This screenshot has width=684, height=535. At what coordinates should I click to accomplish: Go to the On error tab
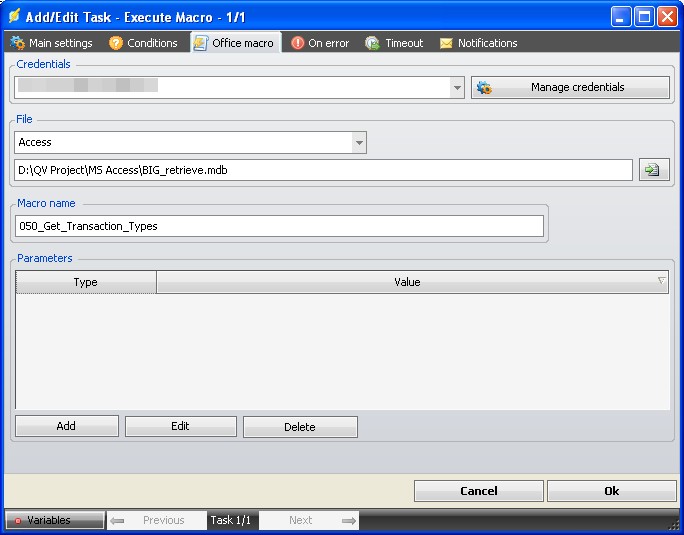[320, 43]
